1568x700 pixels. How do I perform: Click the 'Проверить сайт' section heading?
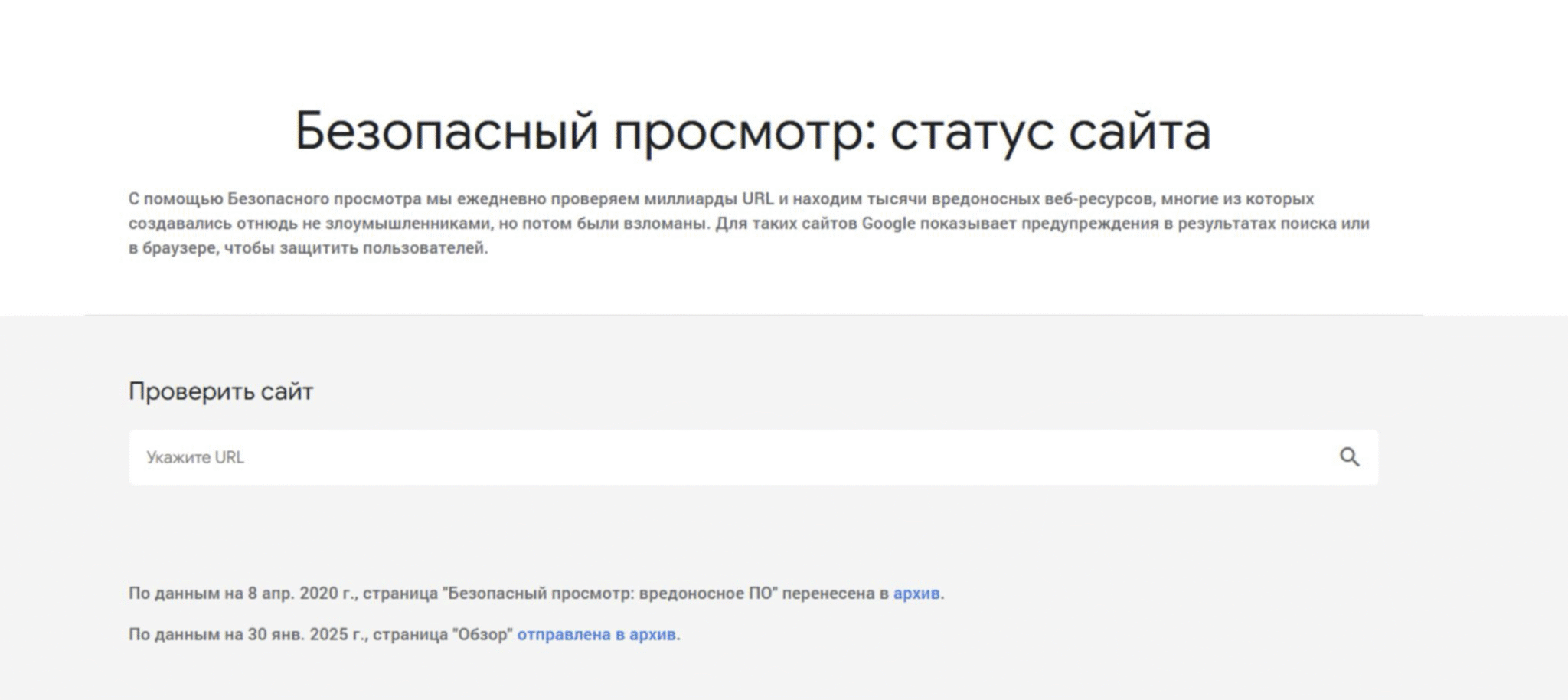pyautogui.click(x=220, y=391)
